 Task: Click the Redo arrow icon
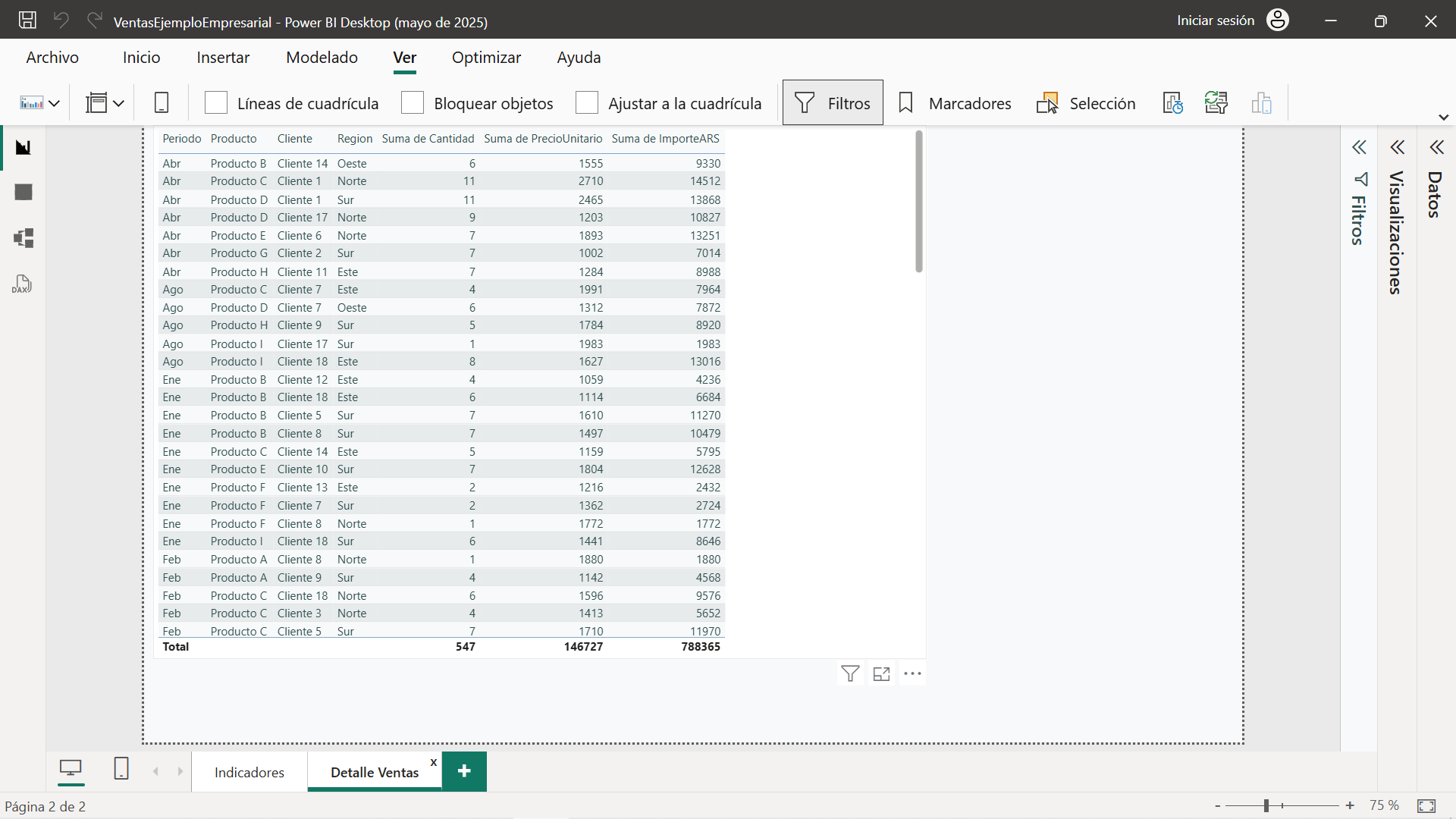pos(94,20)
